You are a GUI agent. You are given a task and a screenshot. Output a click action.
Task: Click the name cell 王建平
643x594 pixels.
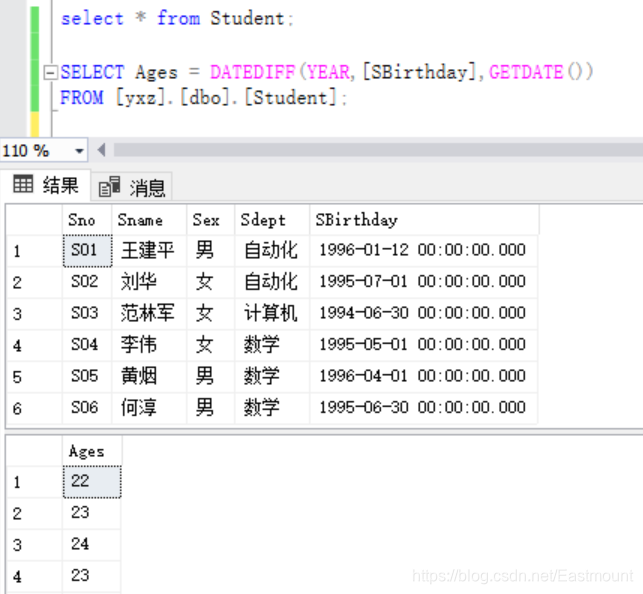pyautogui.click(x=149, y=251)
